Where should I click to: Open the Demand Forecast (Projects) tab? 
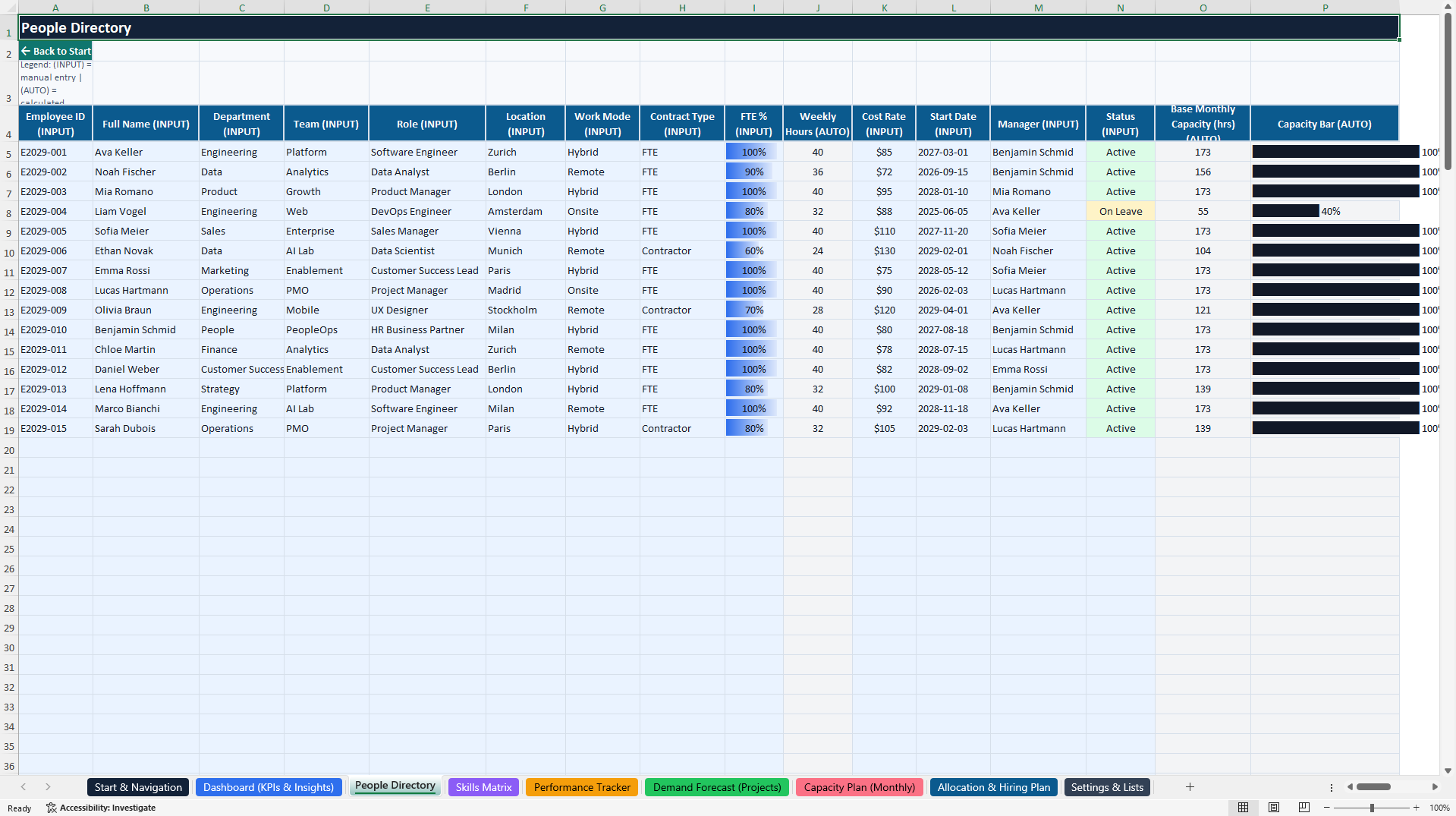[x=717, y=787]
